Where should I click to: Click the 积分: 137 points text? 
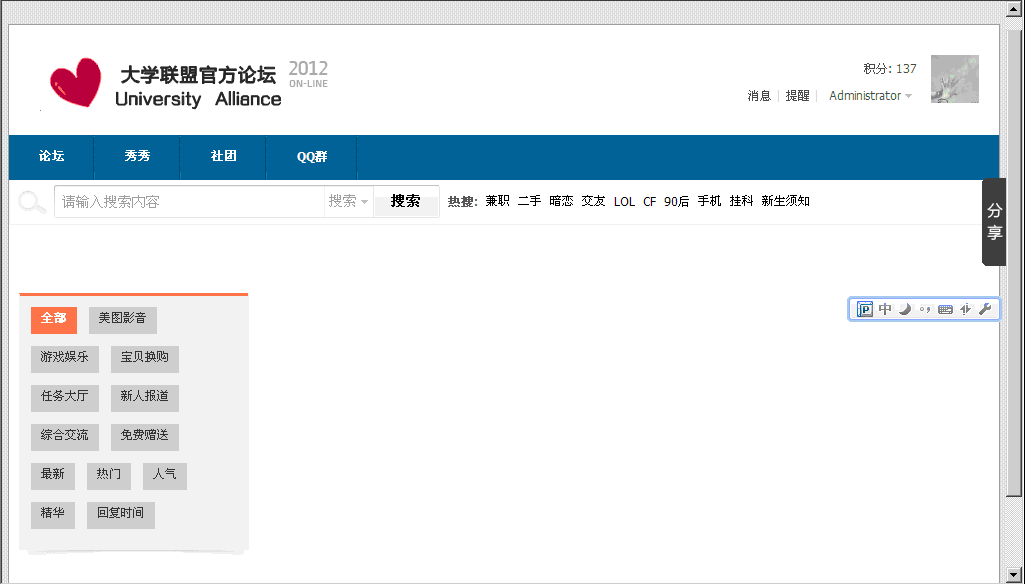[x=890, y=69]
